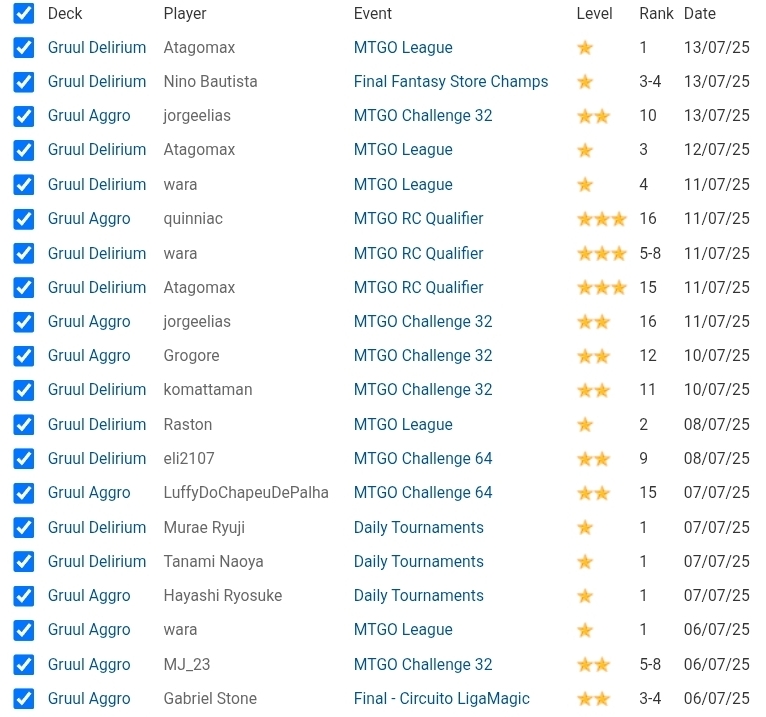Toggle the Gabriel Stone row checkbox
The image size is (766, 717).
point(23,699)
